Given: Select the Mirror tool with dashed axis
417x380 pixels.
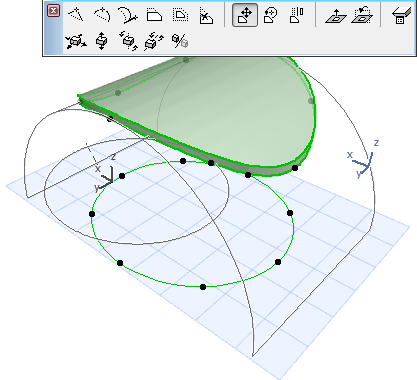Looking at the screenshot, I should tap(296, 15).
